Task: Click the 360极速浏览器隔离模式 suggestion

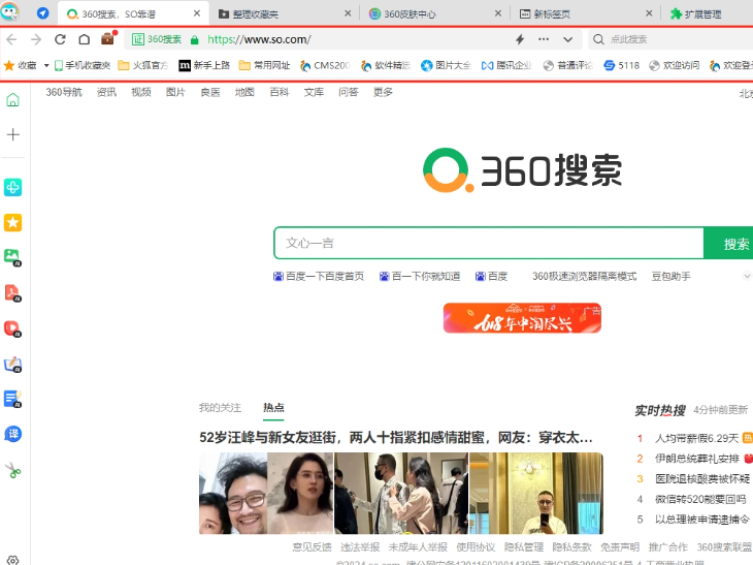Action: click(584, 276)
